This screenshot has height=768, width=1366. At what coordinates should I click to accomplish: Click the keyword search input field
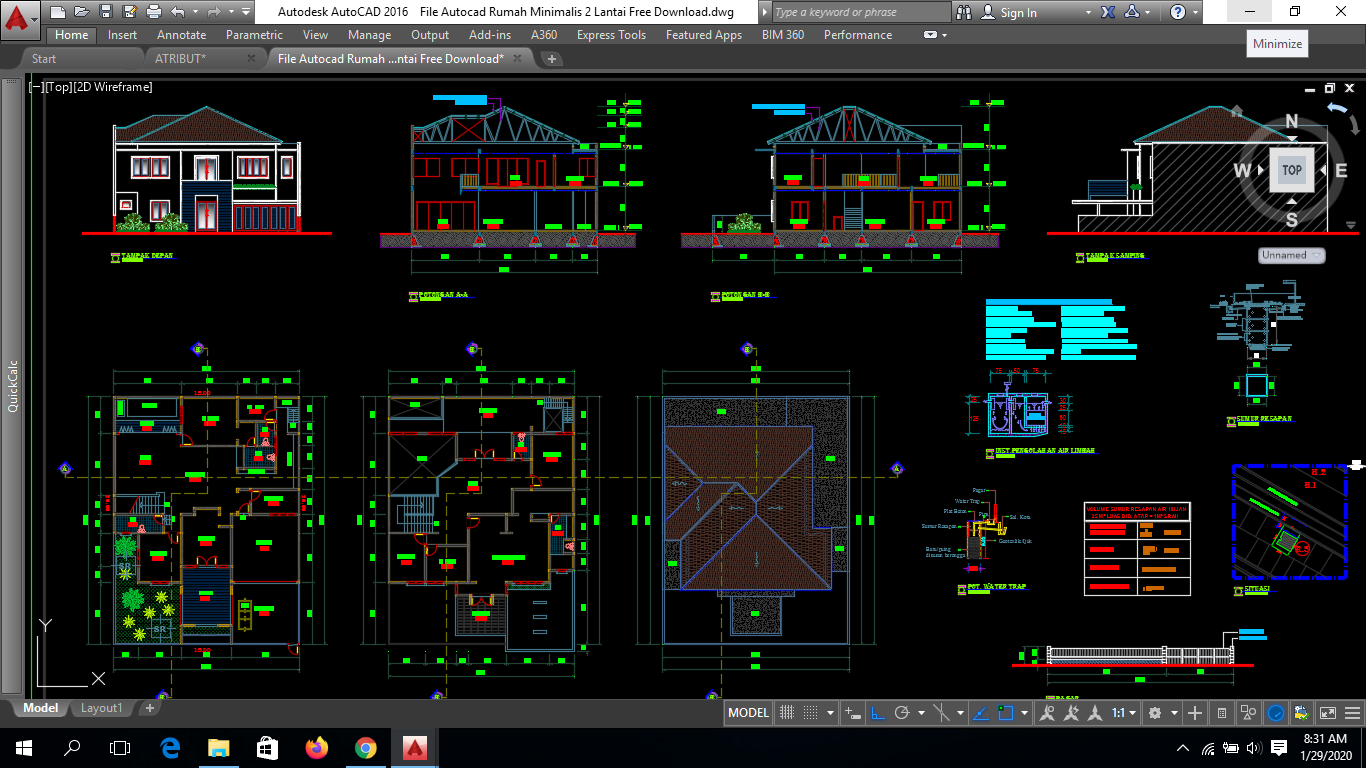[860, 12]
